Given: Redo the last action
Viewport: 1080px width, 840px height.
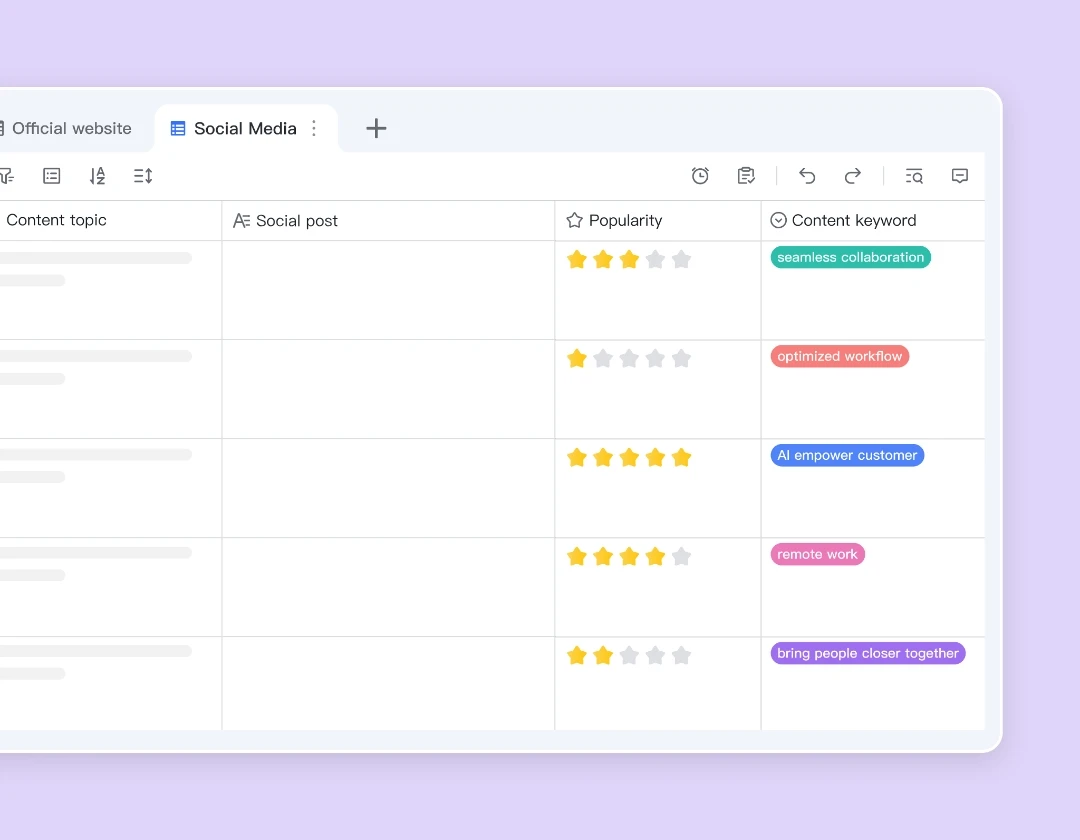Looking at the screenshot, I should [x=853, y=176].
